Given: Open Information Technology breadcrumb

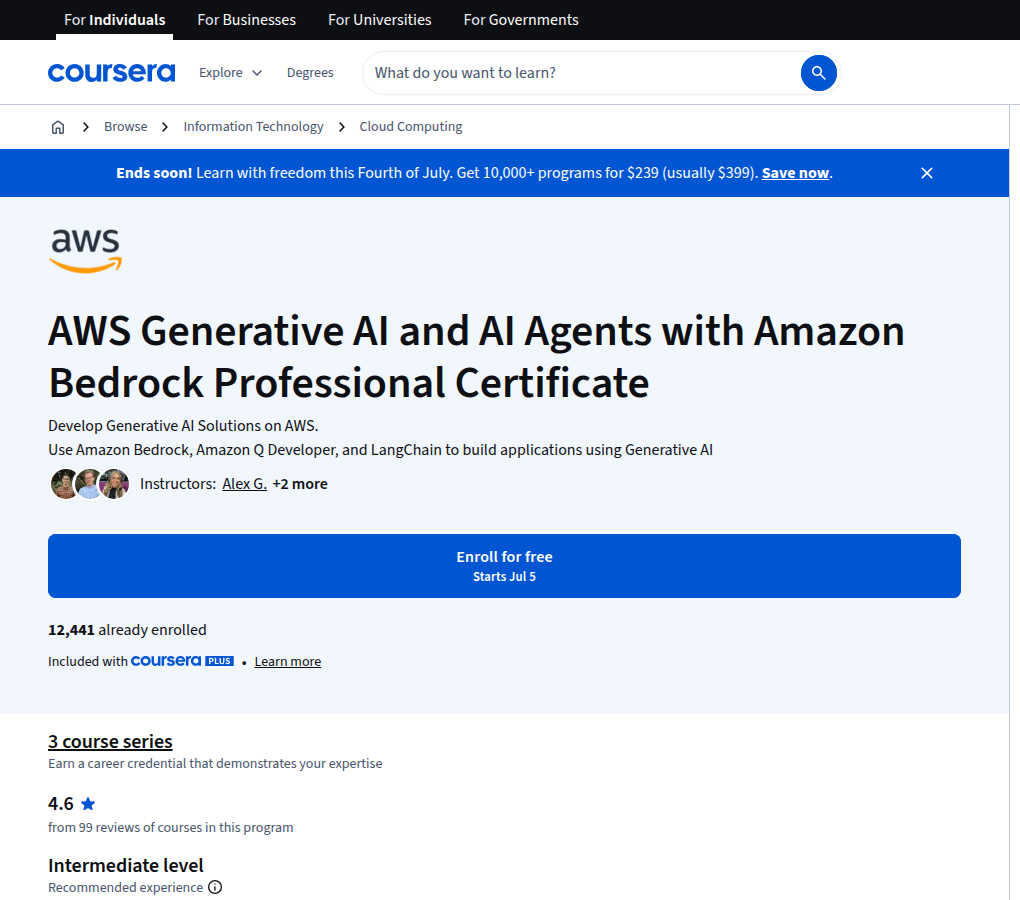Looking at the screenshot, I should click(x=253, y=127).
